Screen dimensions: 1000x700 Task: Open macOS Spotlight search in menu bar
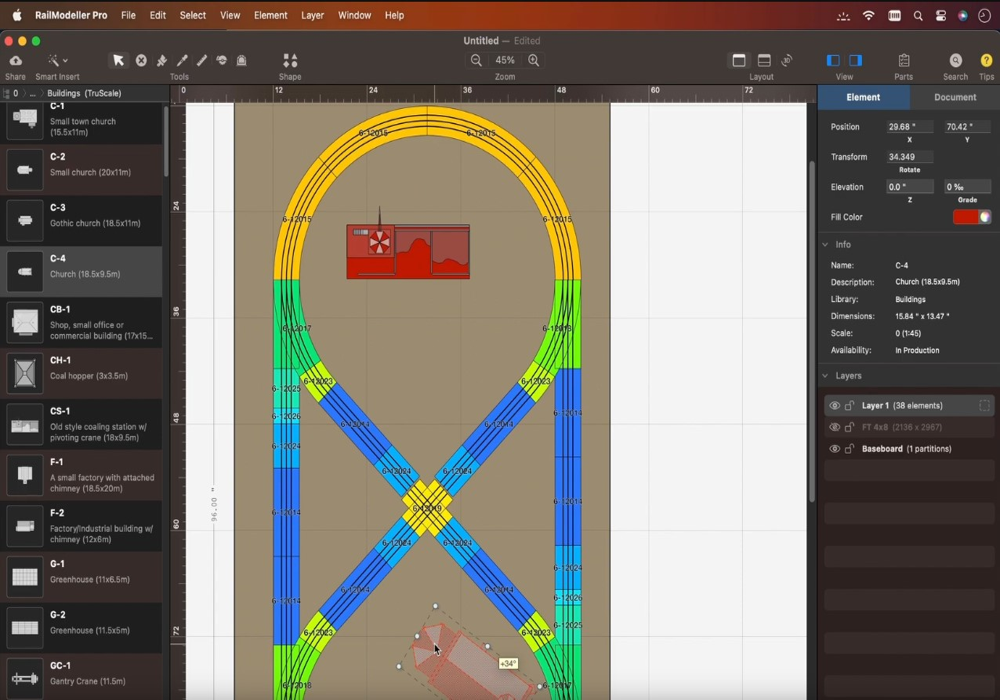(918, 16)
